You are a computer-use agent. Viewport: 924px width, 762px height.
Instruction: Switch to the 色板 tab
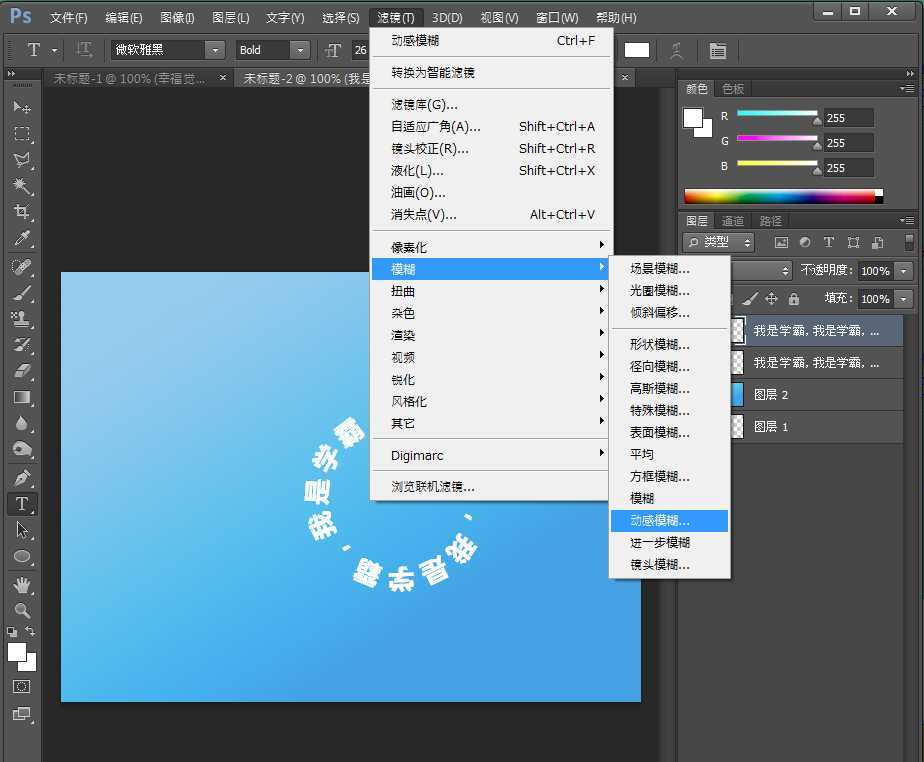tap(732, 89)
